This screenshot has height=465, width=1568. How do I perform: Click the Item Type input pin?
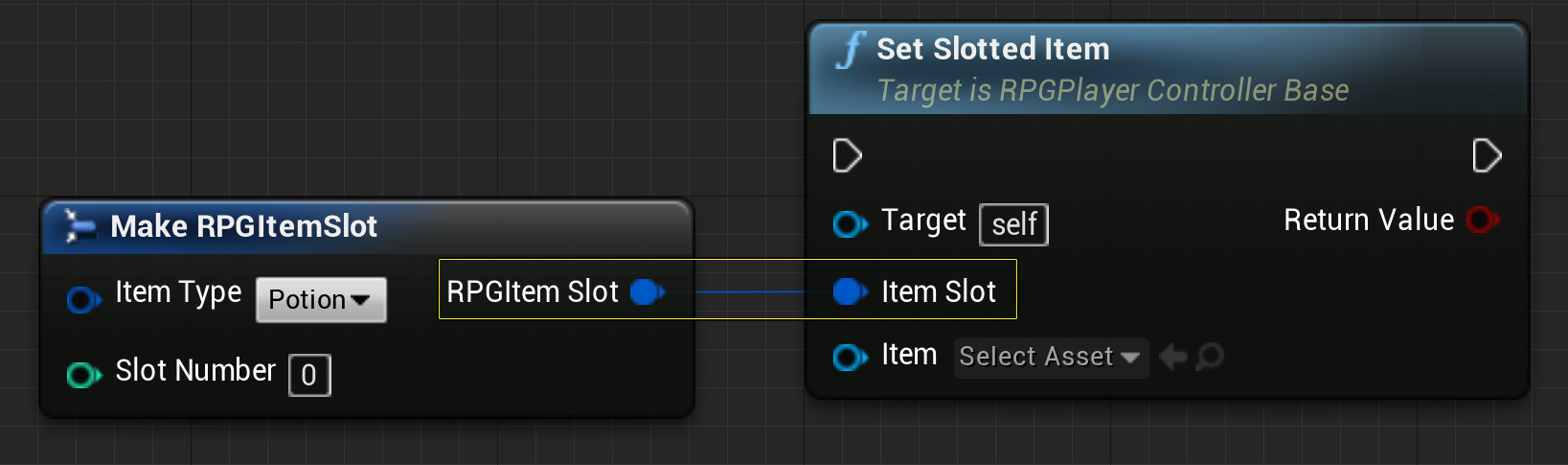[x=83, y=300]
